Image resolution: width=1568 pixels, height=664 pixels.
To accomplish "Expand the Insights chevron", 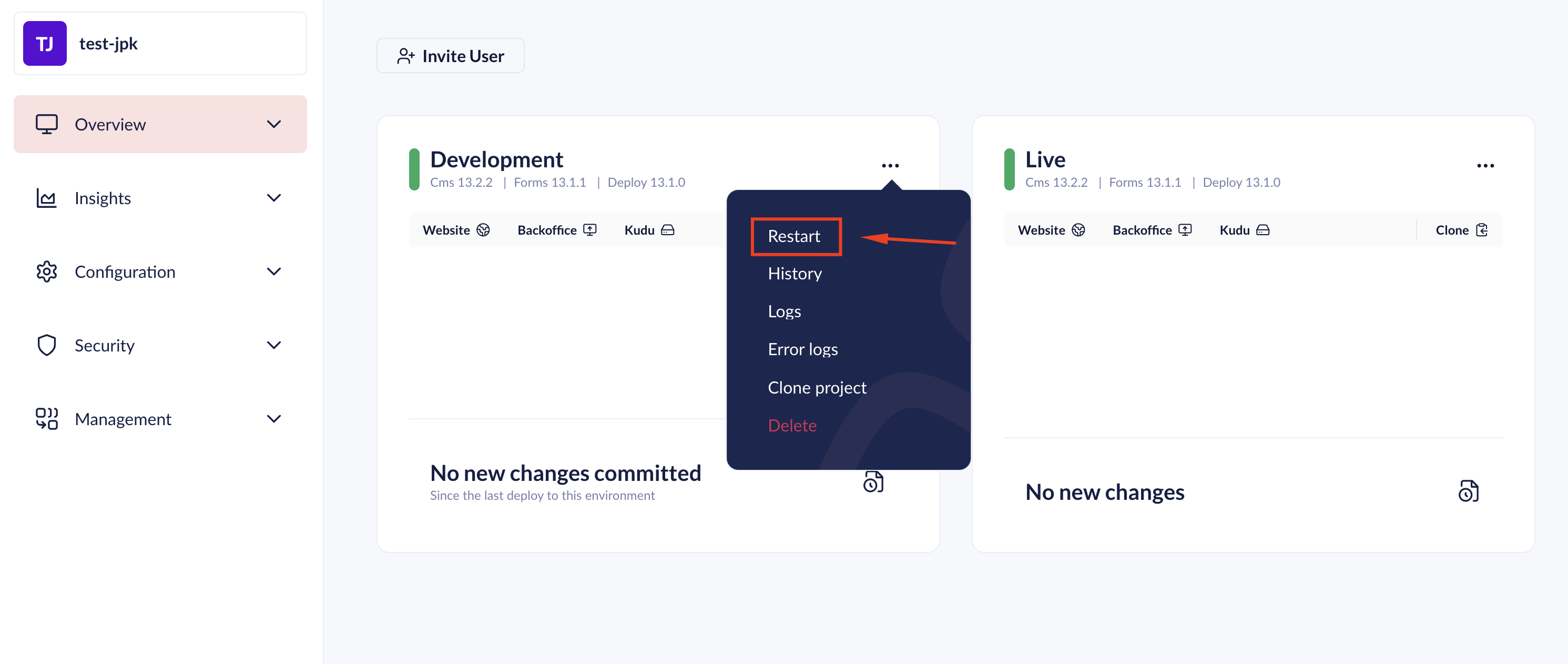I will pyautogui.click(x=274, y=198).
